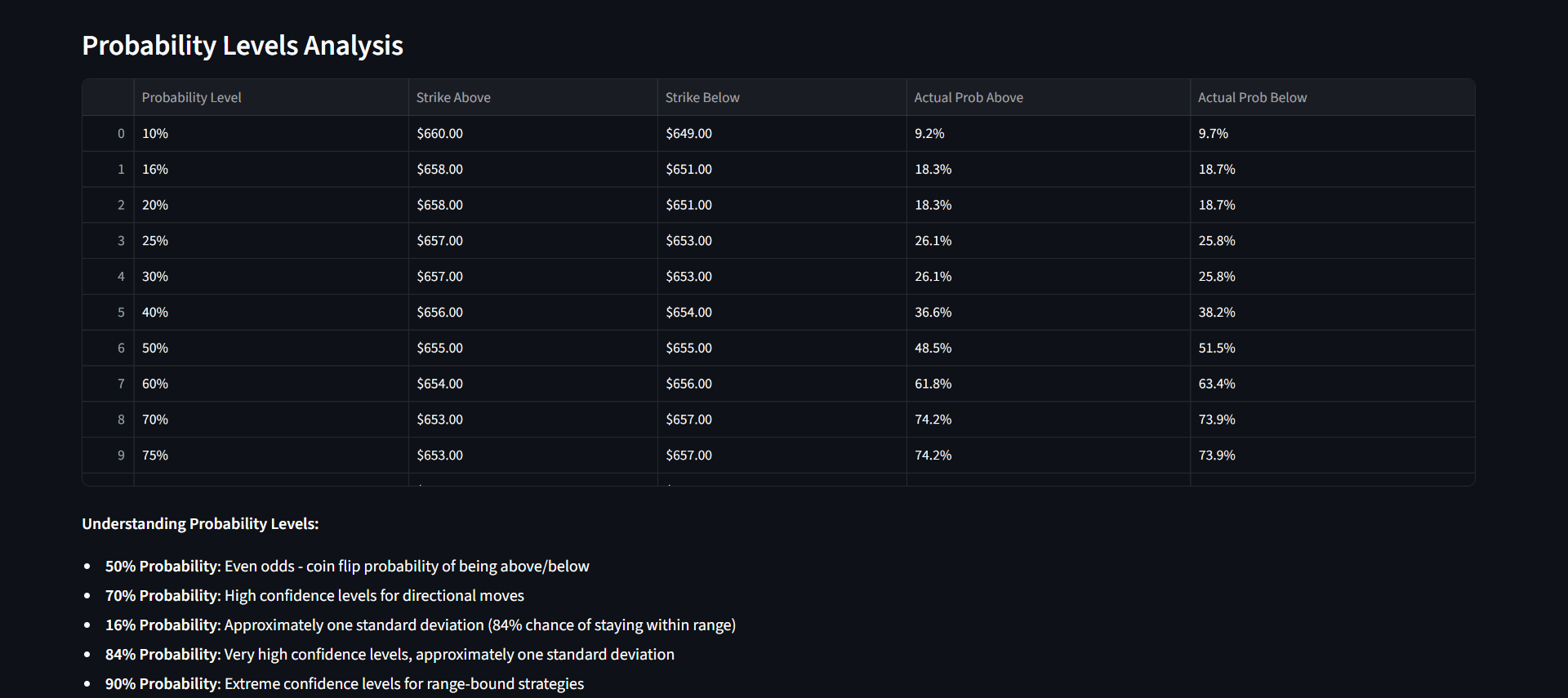The height and width of the screenshot is (698, 1568).
Task: Click the 48.5% Actual Prob Above cell
Action: [x=933, y=349]
